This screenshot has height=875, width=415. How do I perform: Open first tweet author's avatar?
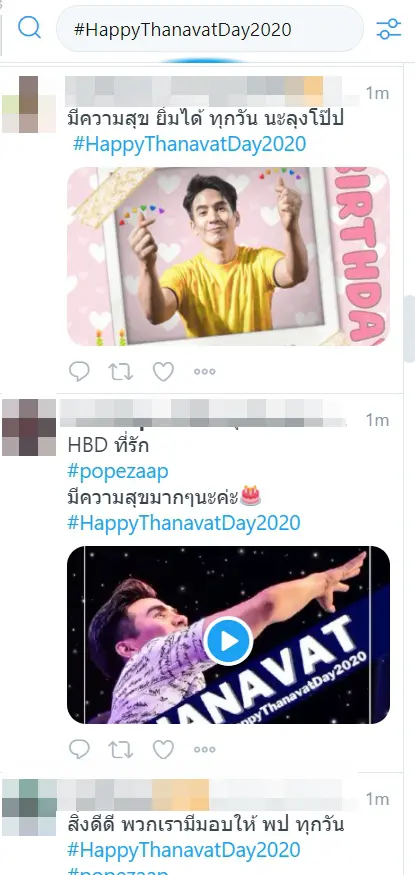click(x=28, y=104)
